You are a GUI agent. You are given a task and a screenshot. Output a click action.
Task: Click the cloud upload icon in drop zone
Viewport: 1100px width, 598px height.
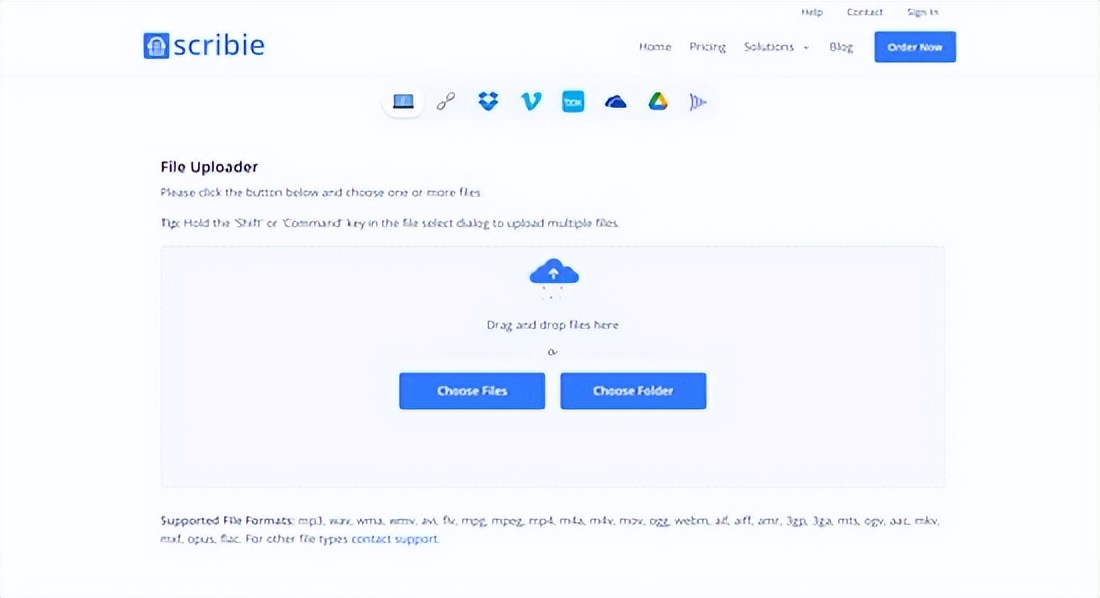tap(553, 274)
